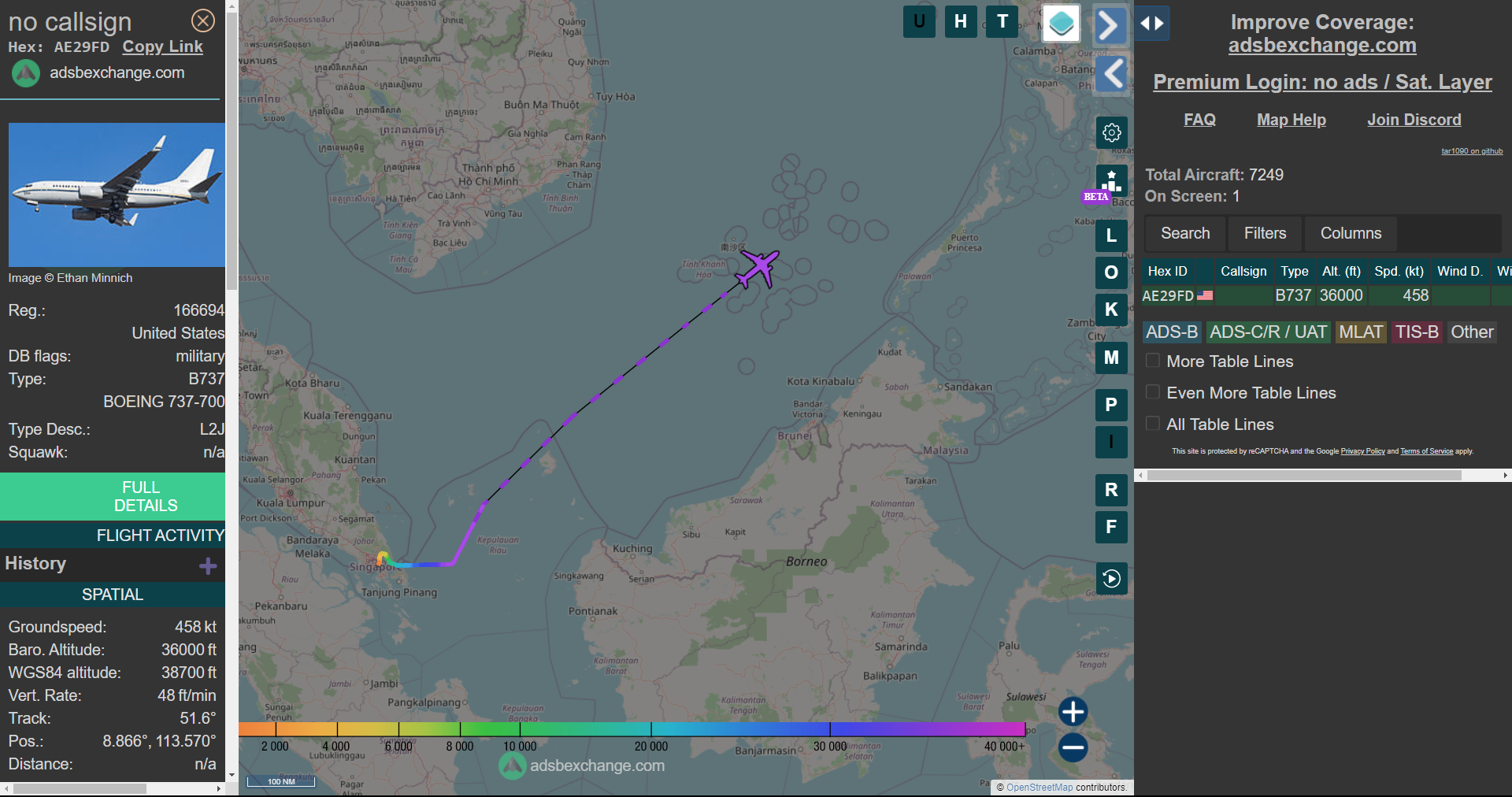The height and width of the screenshot is (797, 1512).
Task: Select the purple aircraft on map
Action: 758,269
